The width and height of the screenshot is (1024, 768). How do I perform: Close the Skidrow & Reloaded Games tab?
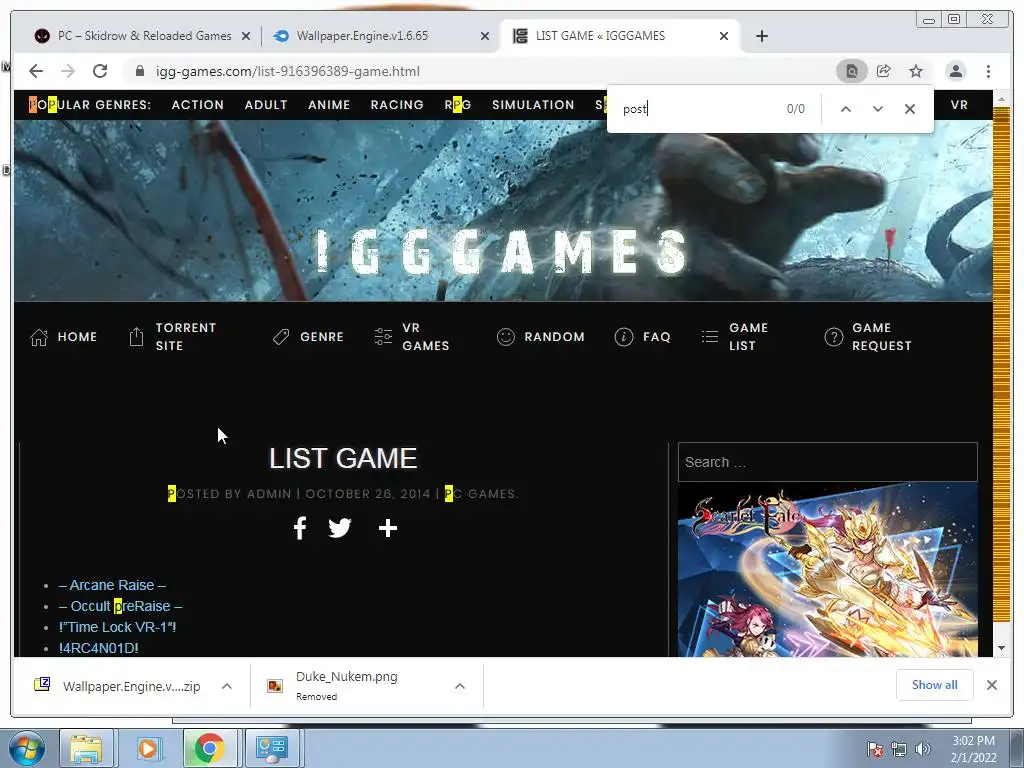pyautogui.click(x=246, y=36)
